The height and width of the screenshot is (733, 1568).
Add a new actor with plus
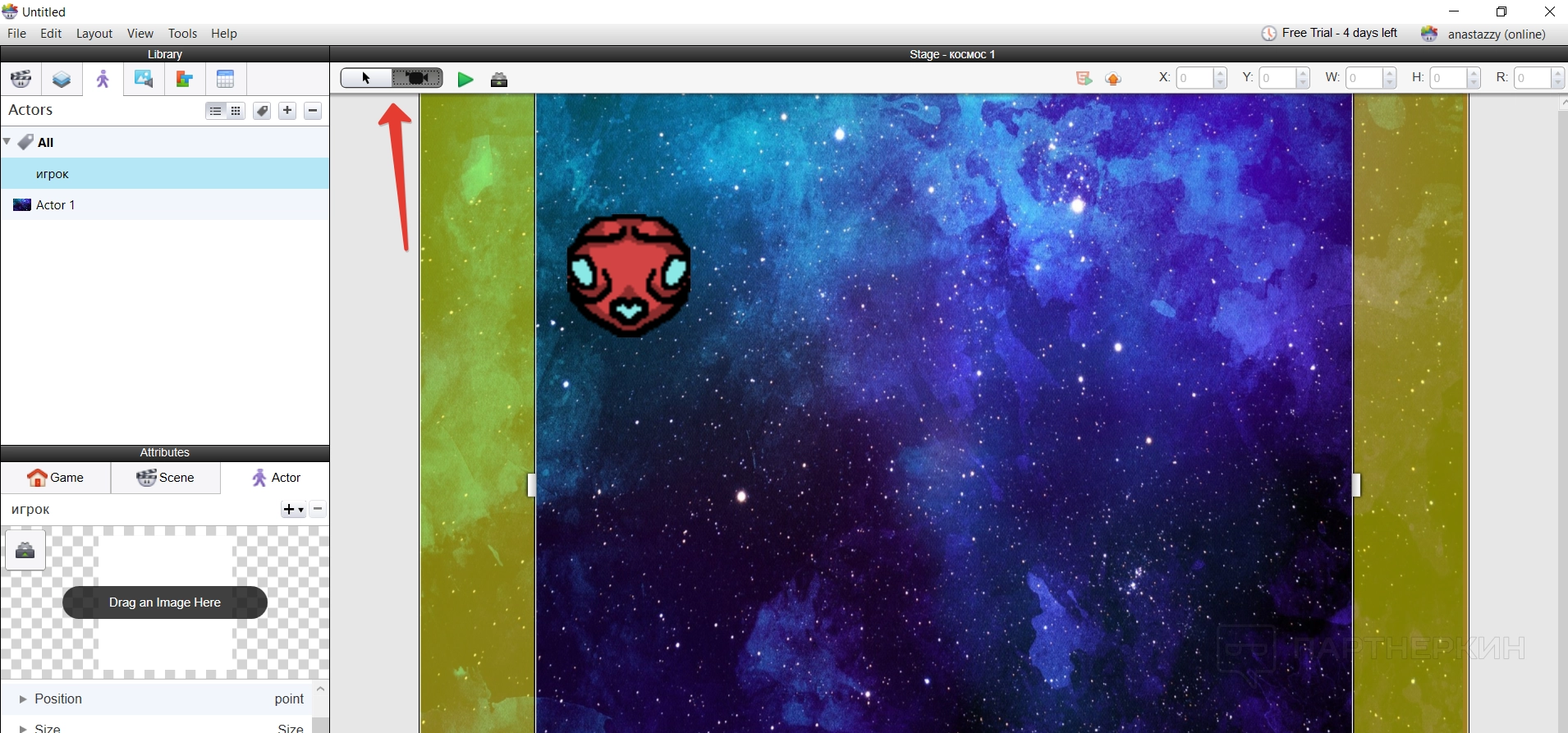(x=287, y=111)
